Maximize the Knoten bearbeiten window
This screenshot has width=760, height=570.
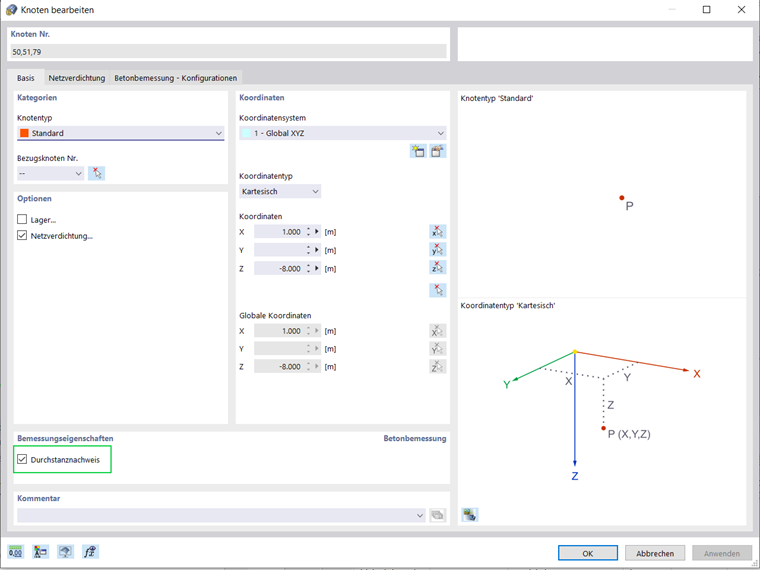(707, 10)
